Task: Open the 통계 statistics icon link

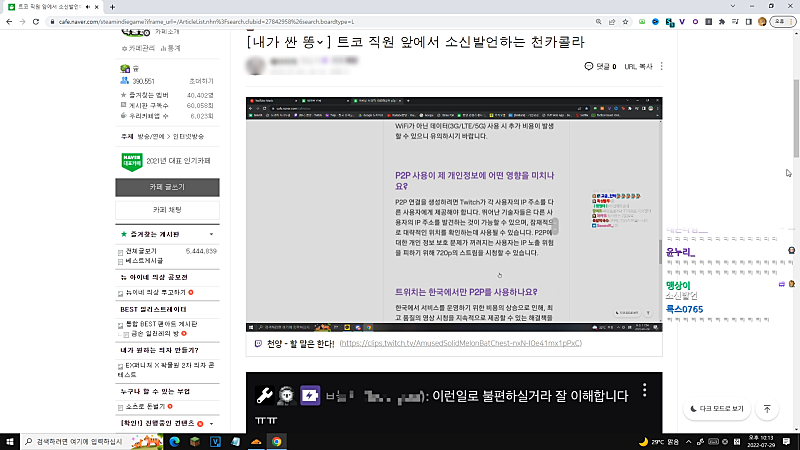Action: click(171, 47)
